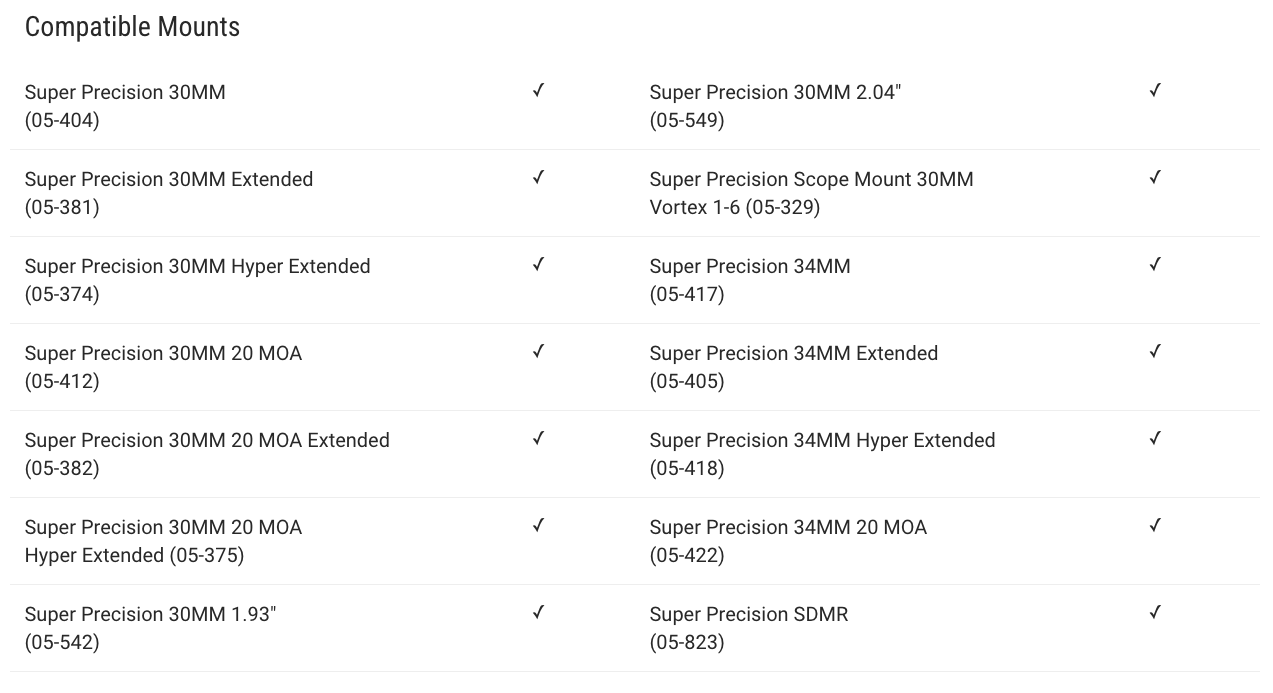Select Super Precision 30MM 20 MOA Extended
Image resolution: width=1273 pixels, height=693 pixels.
point(207,454)
